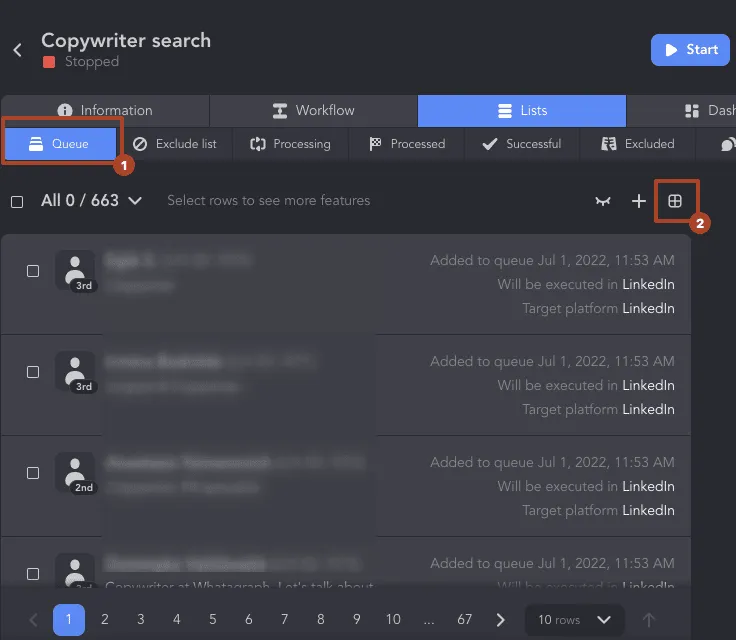Show the Processed list
The image size is (736, 640).
tap(406, 144)
